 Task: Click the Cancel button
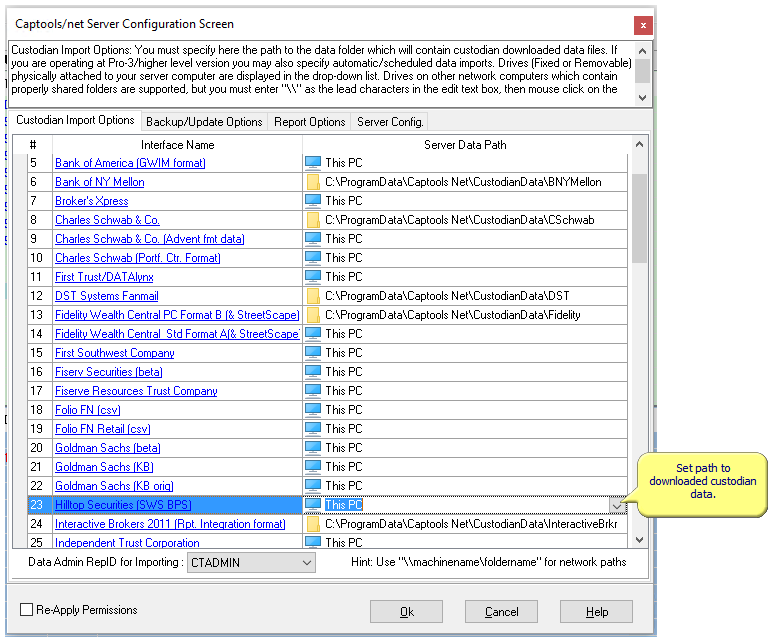tap(502, 612)
